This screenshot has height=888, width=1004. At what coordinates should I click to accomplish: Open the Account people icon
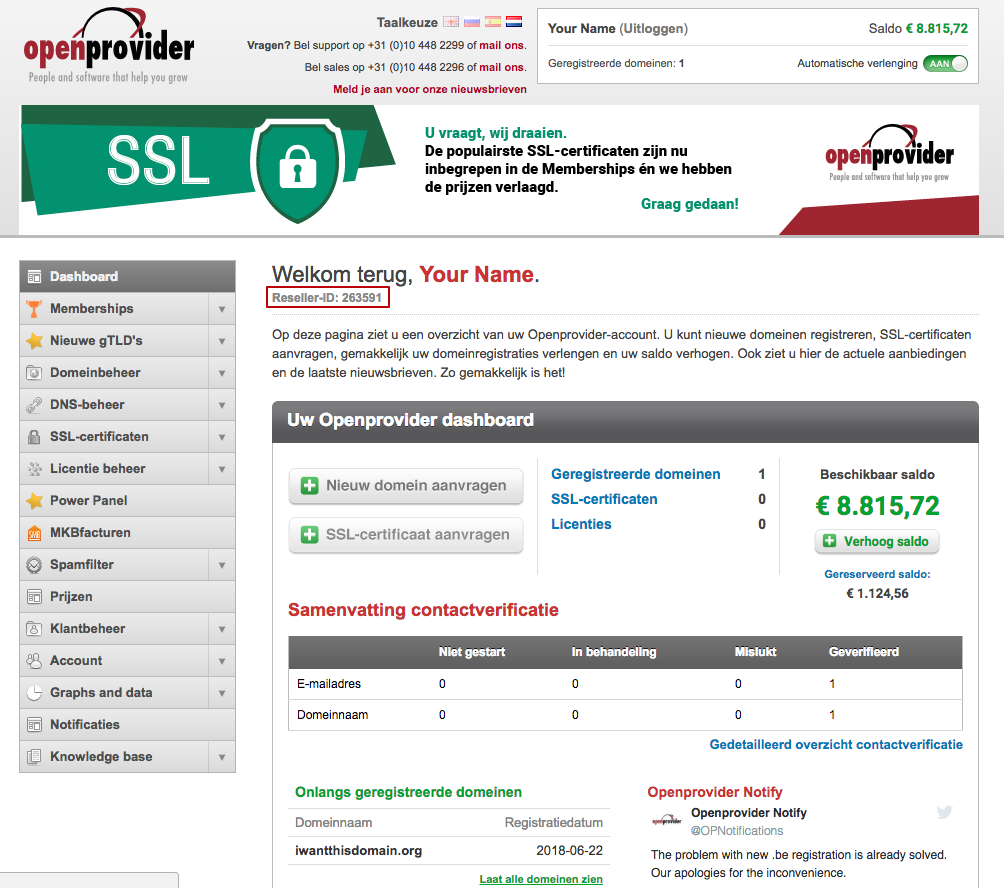tap(34, 661)
